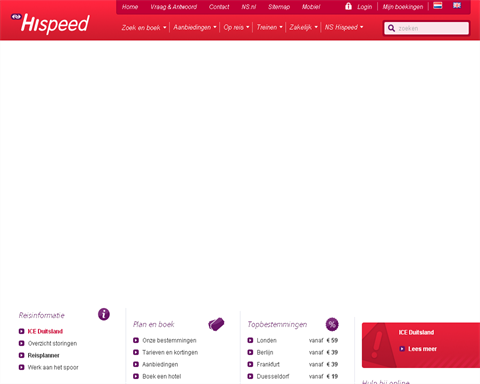480x384 pixels.
Task: Open ICE Duitsland under Reisinformatie
Action: click(45, 331)
